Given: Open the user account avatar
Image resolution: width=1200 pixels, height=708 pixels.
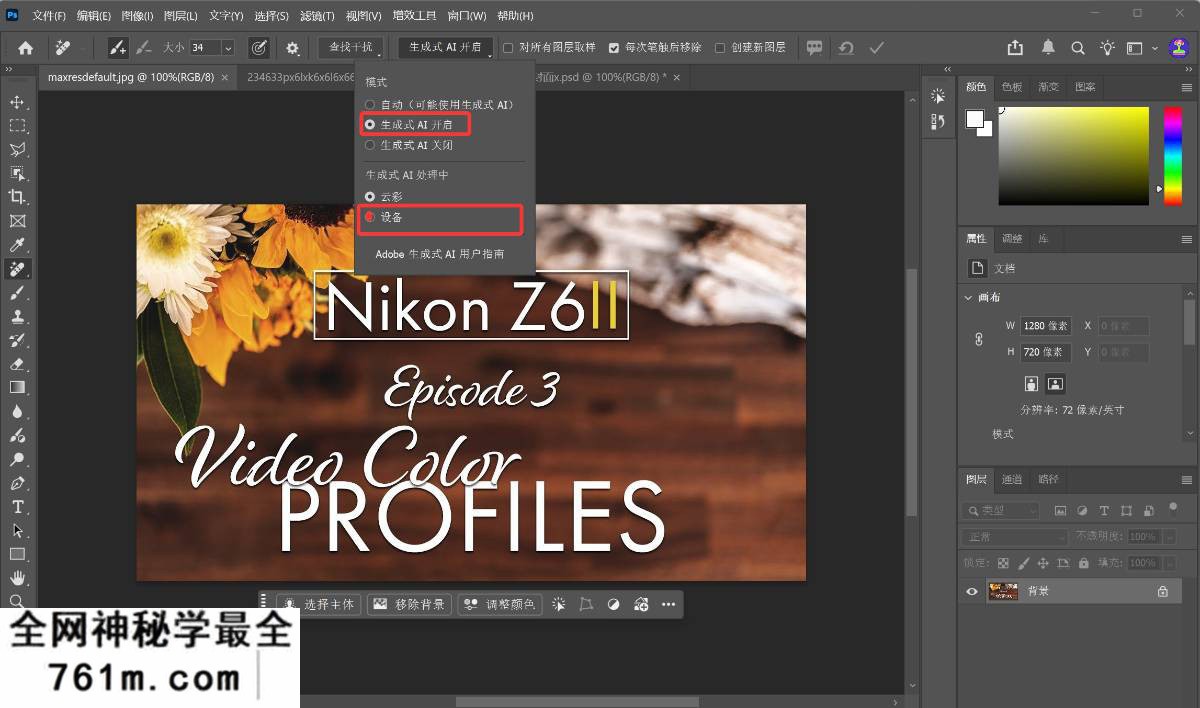Looking at the screenshot, I should click(1181, 47).
